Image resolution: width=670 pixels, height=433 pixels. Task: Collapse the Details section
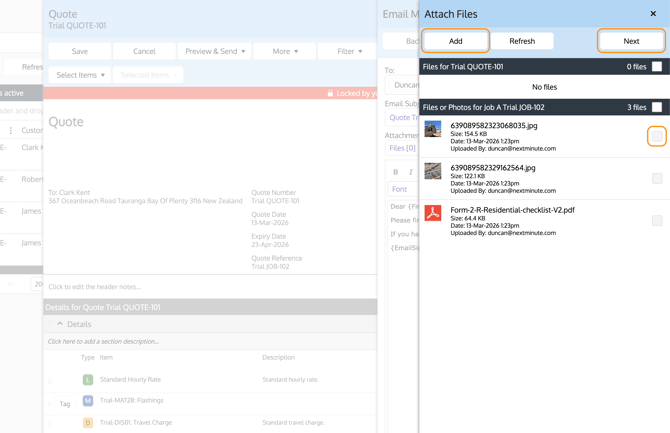click(x=60, y=324)
